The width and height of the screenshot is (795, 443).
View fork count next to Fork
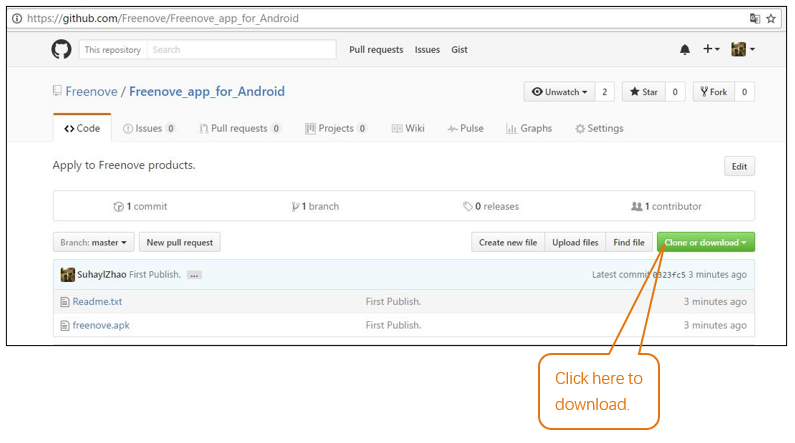click(x=744, y=92)
